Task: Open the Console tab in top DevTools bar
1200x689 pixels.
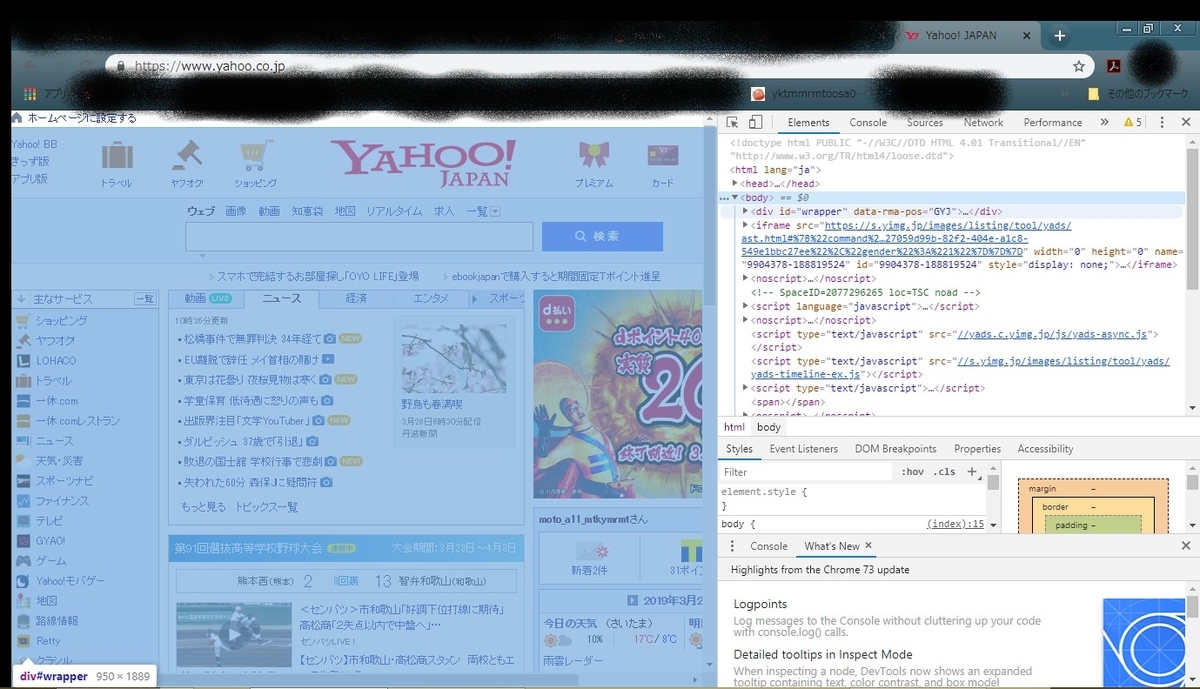Action: coord(868,122)
